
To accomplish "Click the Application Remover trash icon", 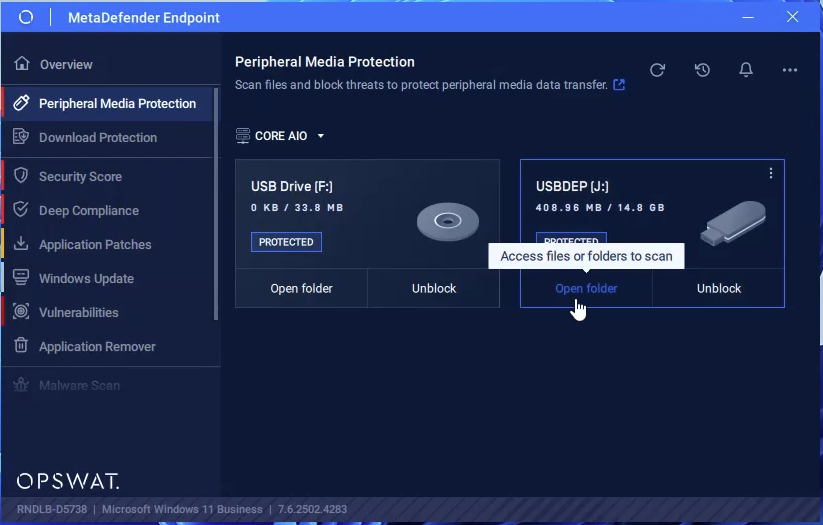I will pos(21,345).
